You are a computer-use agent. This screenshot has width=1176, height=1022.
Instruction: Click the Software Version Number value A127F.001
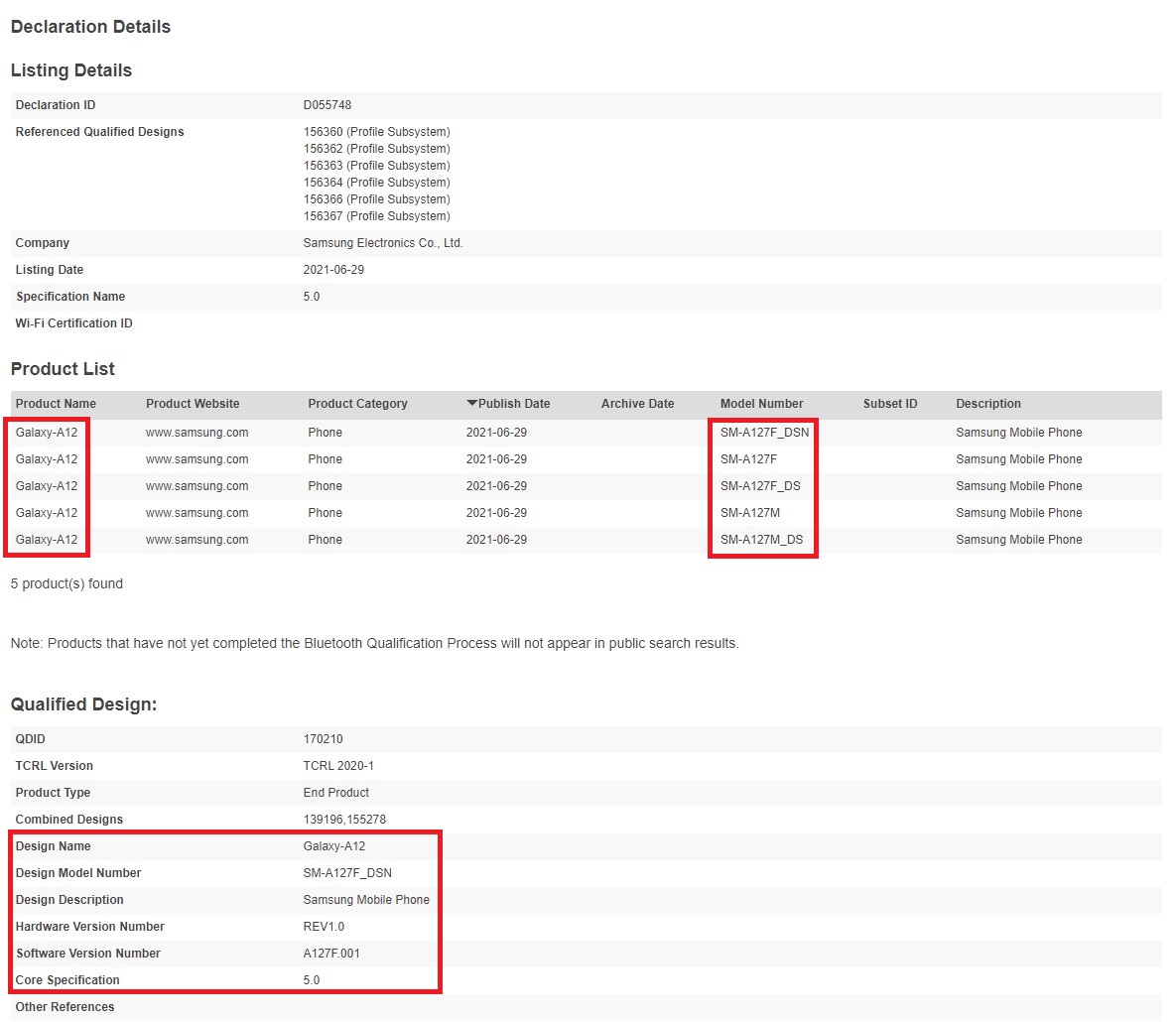332,954
